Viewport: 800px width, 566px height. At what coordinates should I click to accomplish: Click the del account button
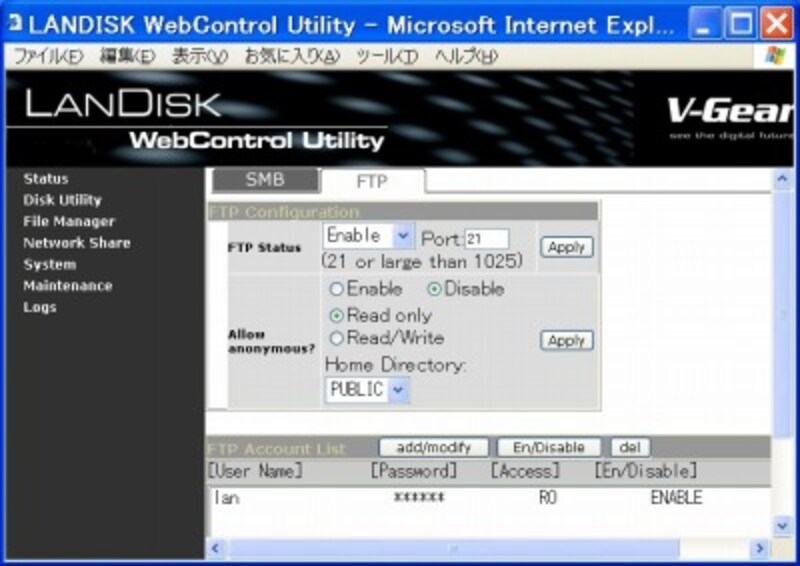(630, 448)
